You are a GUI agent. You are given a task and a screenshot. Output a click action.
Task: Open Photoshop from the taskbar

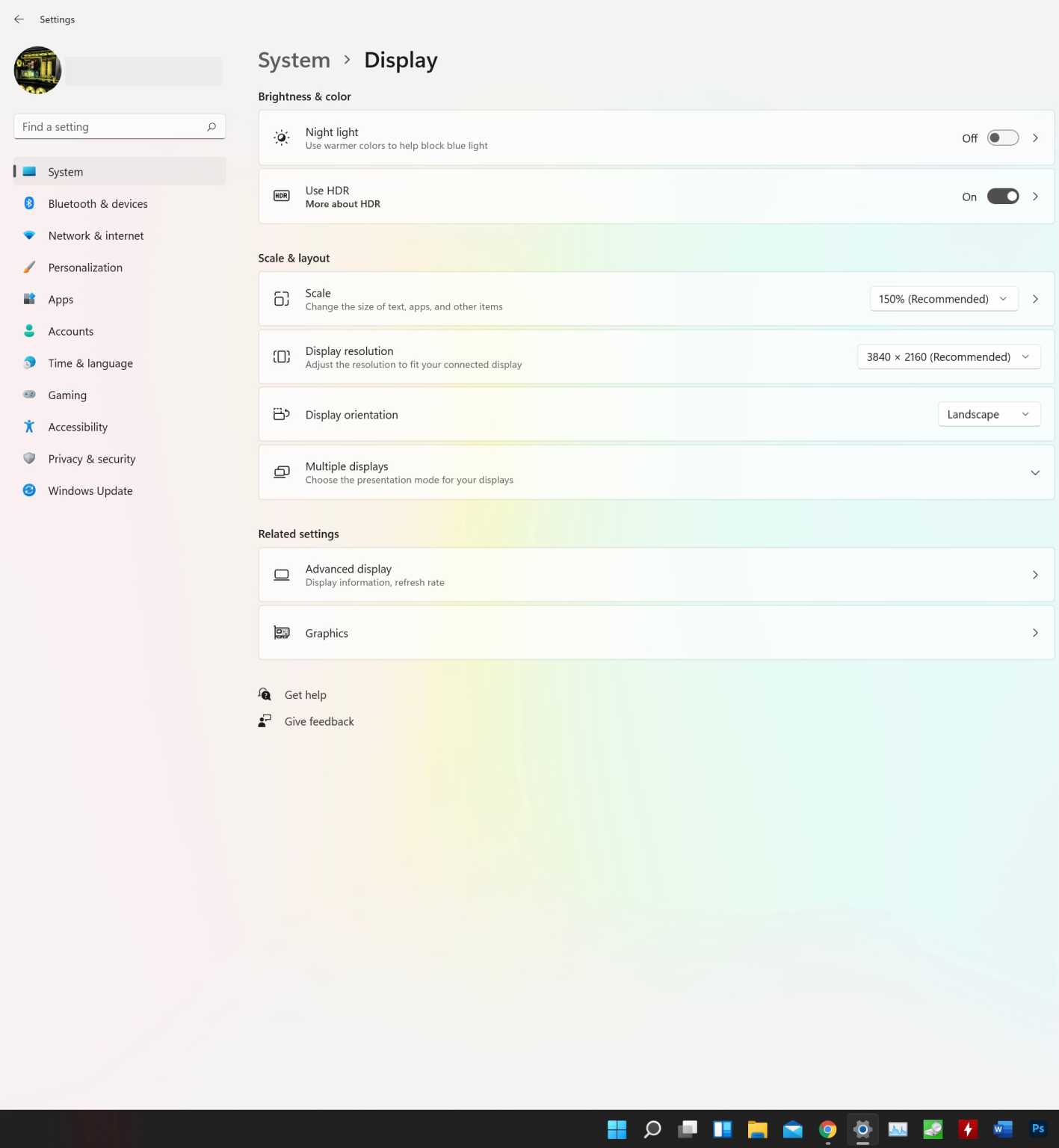pyautogui.click(x=1037, y=1129)
